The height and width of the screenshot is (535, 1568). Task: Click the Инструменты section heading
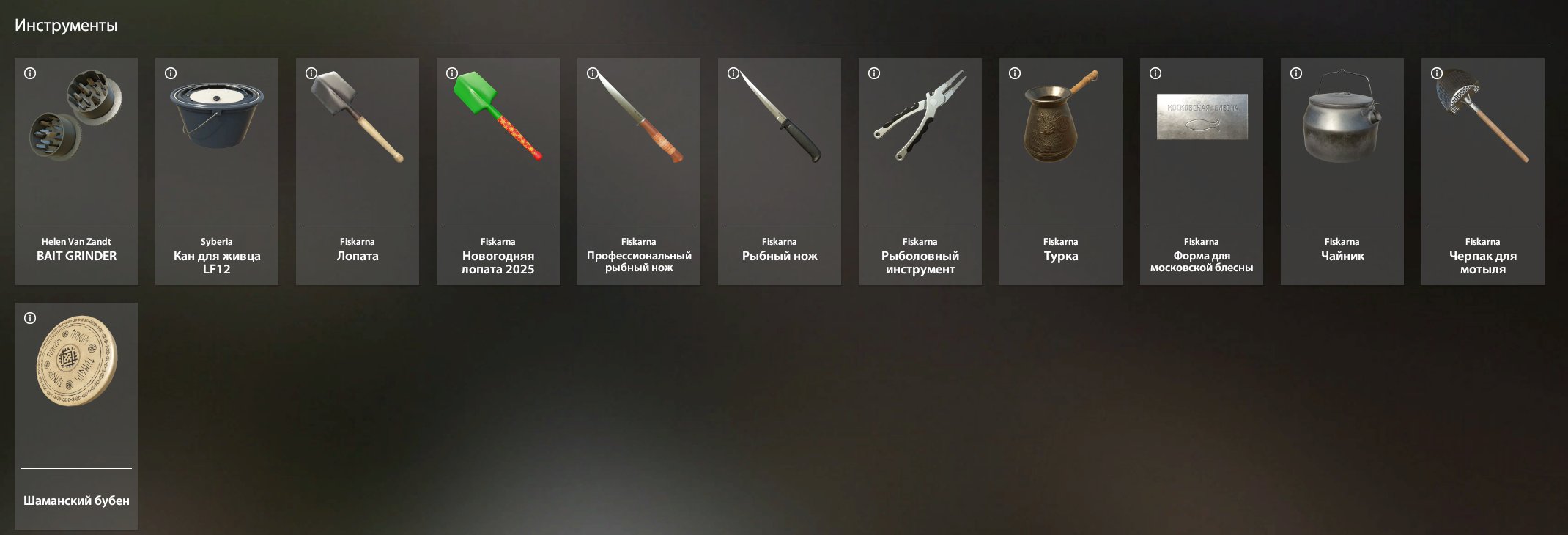66,25
